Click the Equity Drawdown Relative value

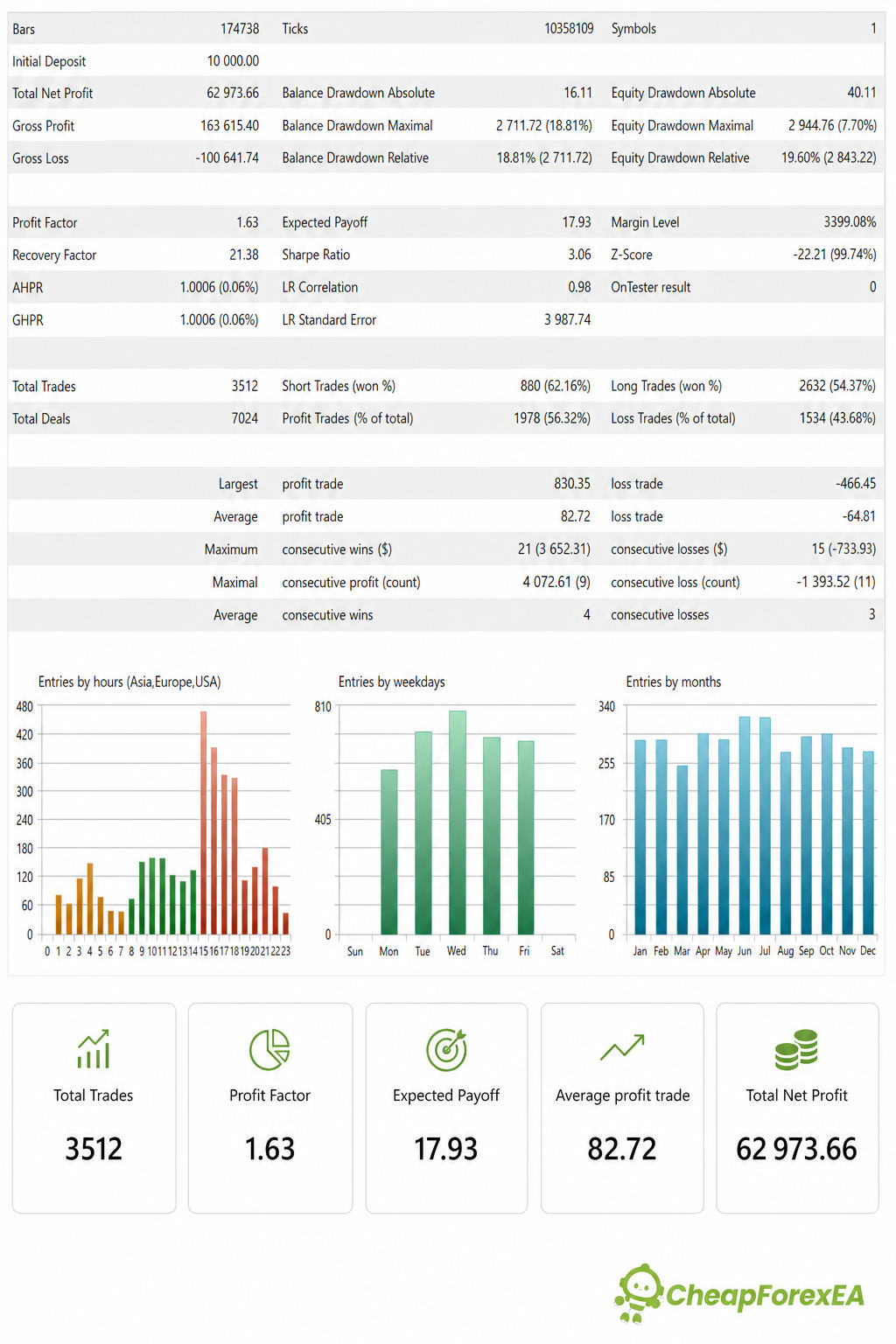[829, 158]
